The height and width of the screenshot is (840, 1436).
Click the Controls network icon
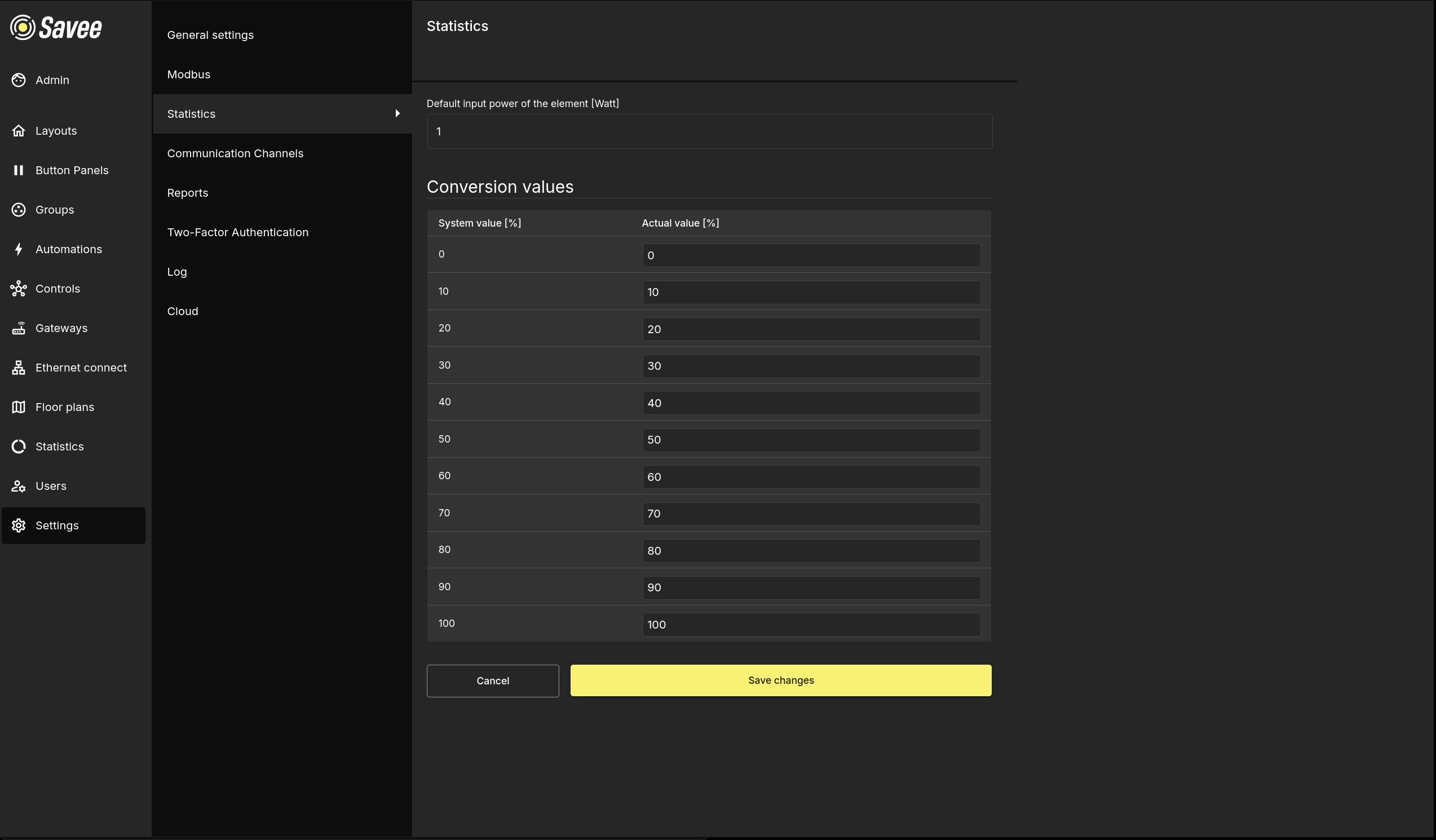tap(19, 289)
